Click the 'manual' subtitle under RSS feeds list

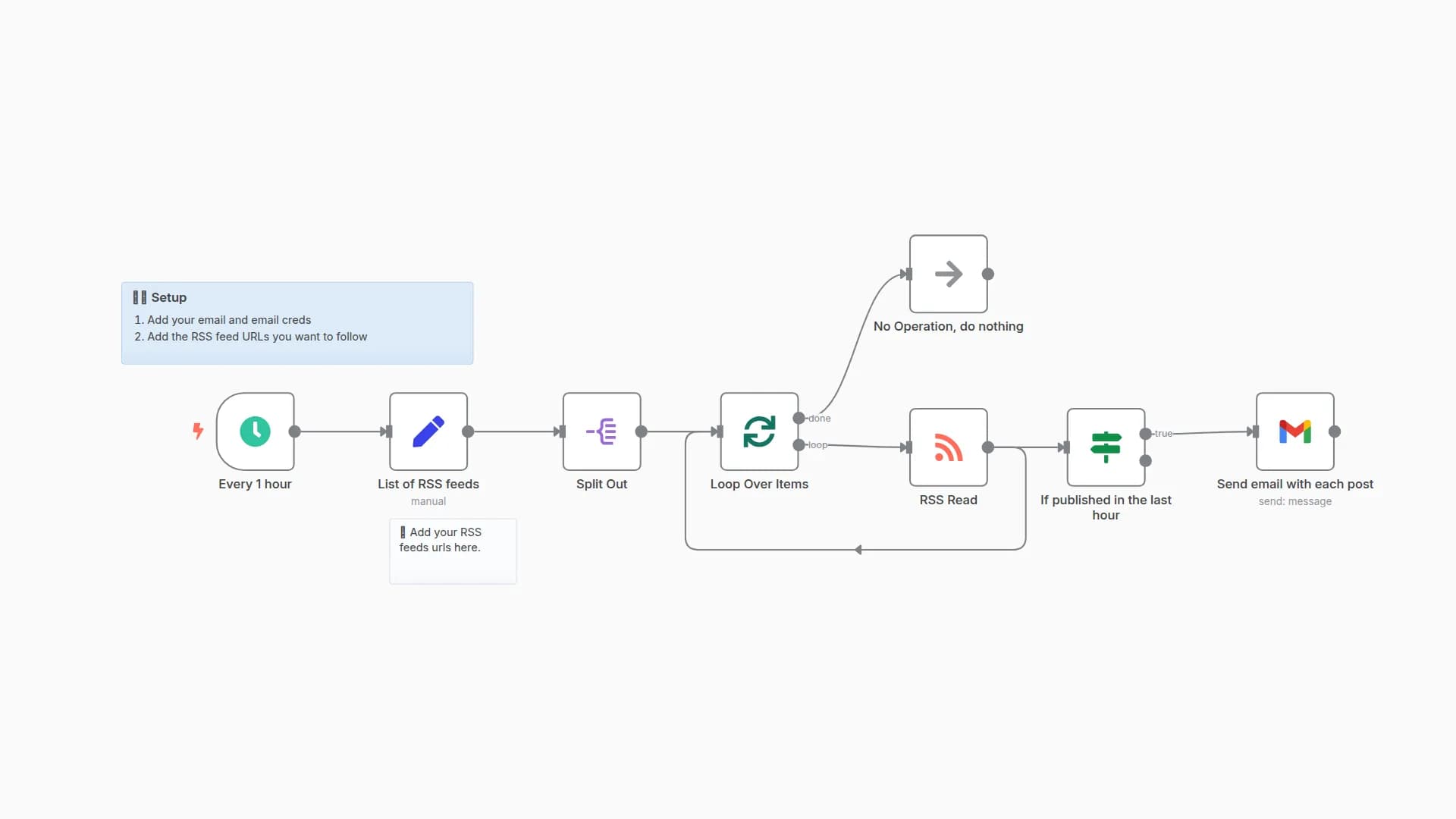tap(428, 501)
